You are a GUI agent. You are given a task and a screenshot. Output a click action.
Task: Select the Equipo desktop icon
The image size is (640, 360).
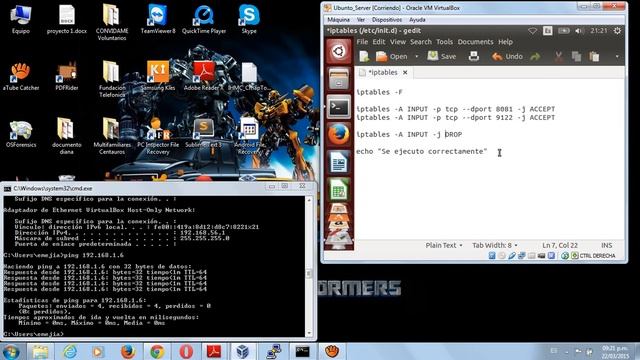21,20
